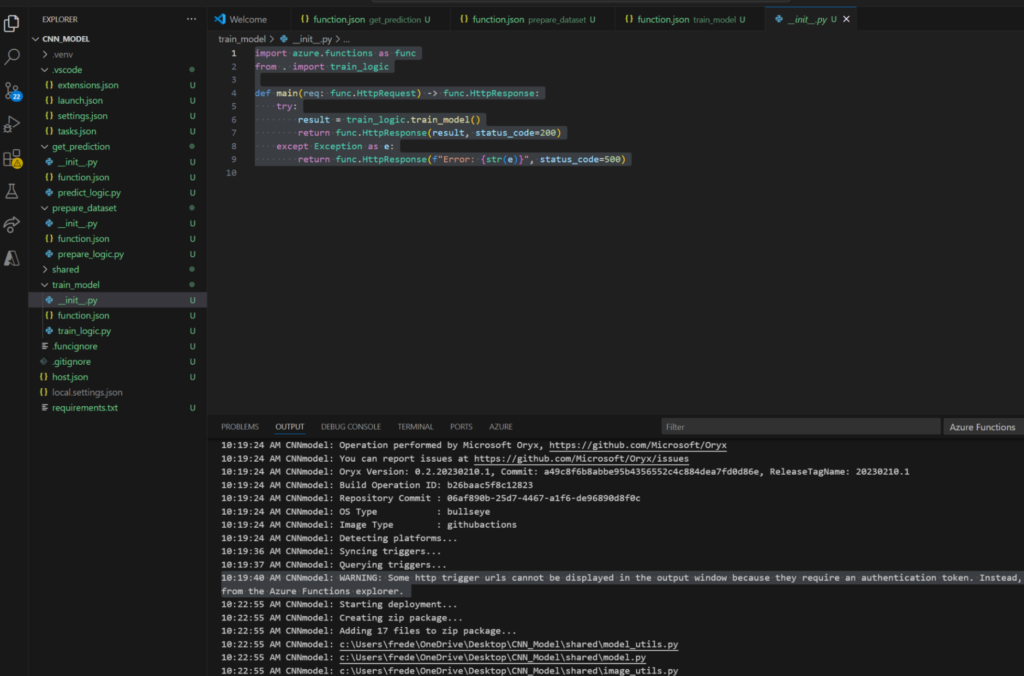This screenshot has height=676, width=1024.
Task: Open the Extensions view icon
Action: 12,158
